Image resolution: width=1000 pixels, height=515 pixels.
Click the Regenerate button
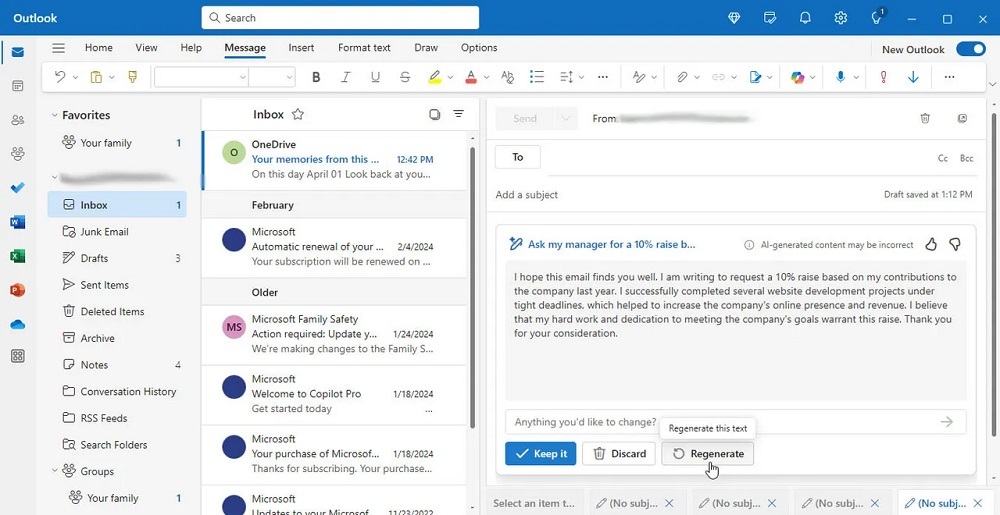(x=708, y=453)
